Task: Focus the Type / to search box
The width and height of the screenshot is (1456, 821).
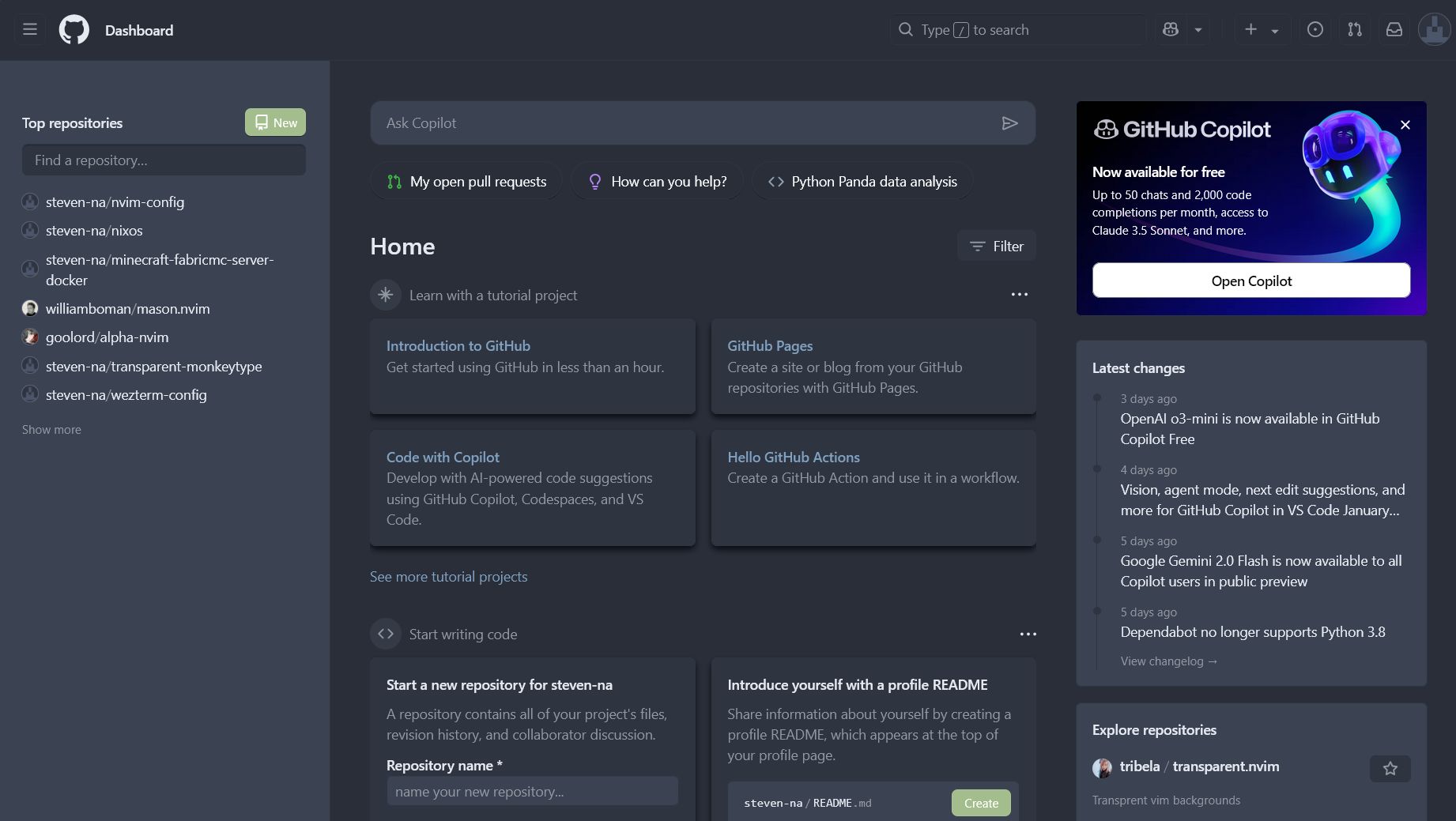Action: click(x=1018, y=30)
